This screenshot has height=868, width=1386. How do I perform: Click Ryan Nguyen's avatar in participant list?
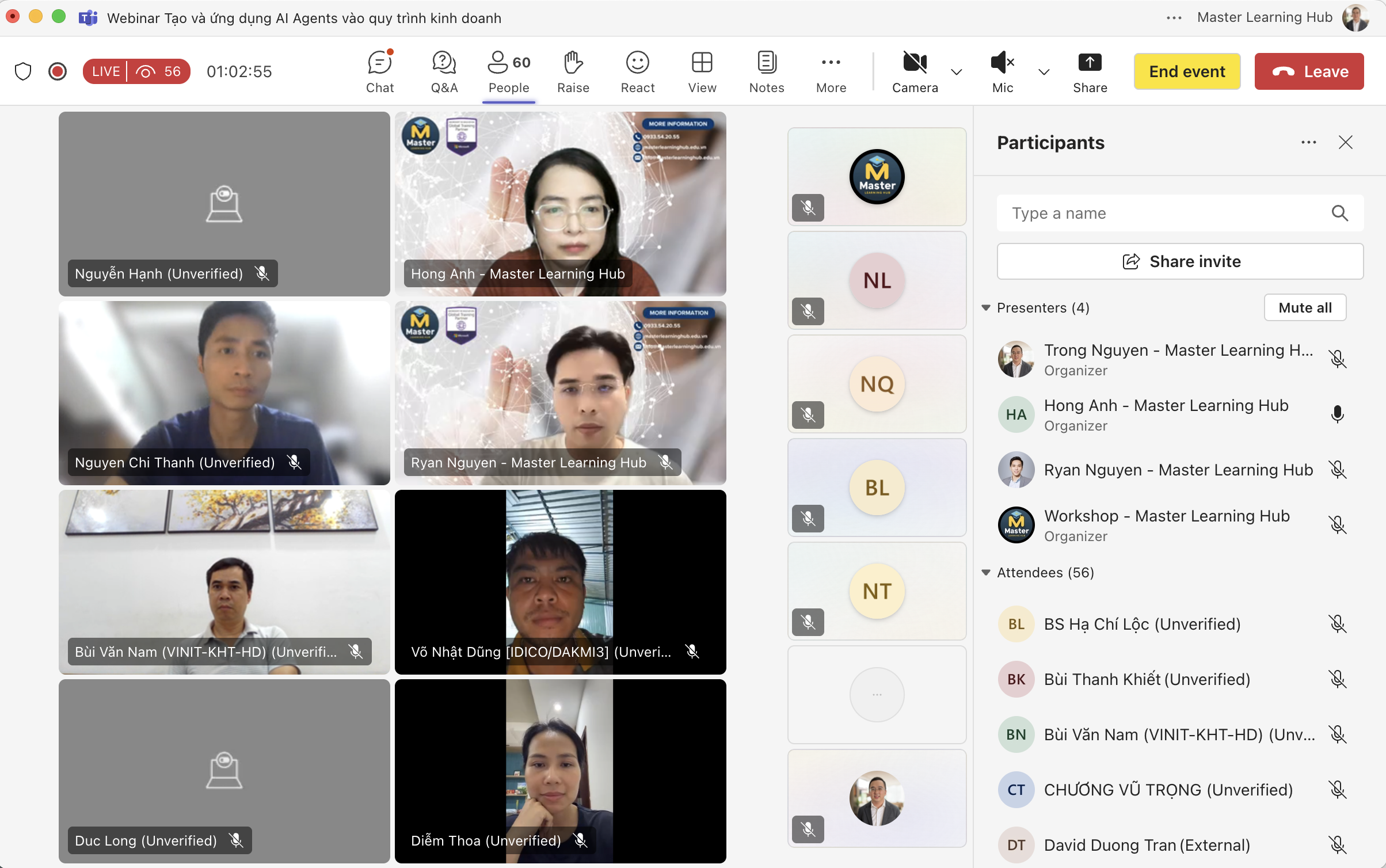click(x=1016, y=470)
